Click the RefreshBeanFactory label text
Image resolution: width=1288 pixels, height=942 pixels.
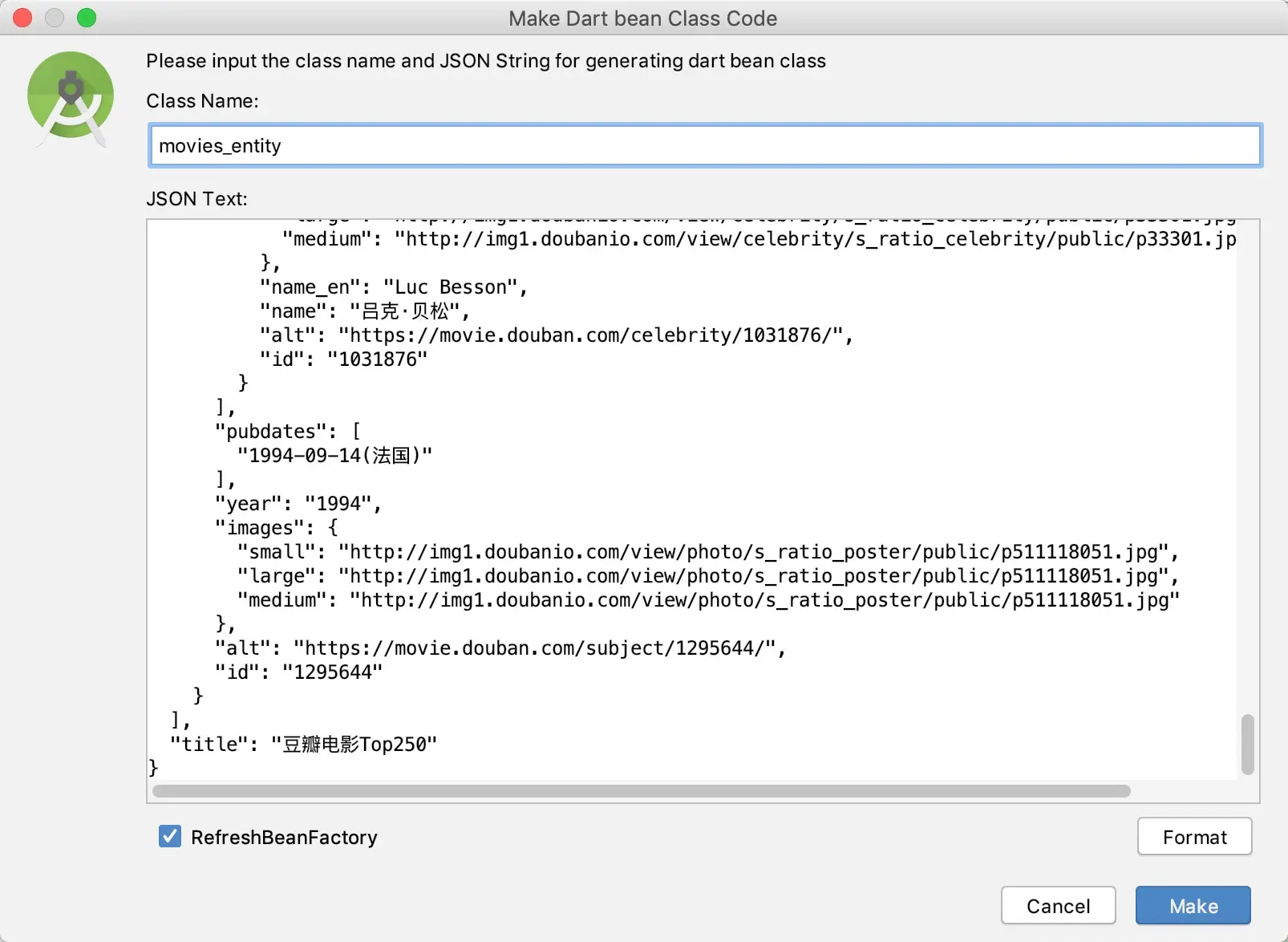tap(284, 837)
